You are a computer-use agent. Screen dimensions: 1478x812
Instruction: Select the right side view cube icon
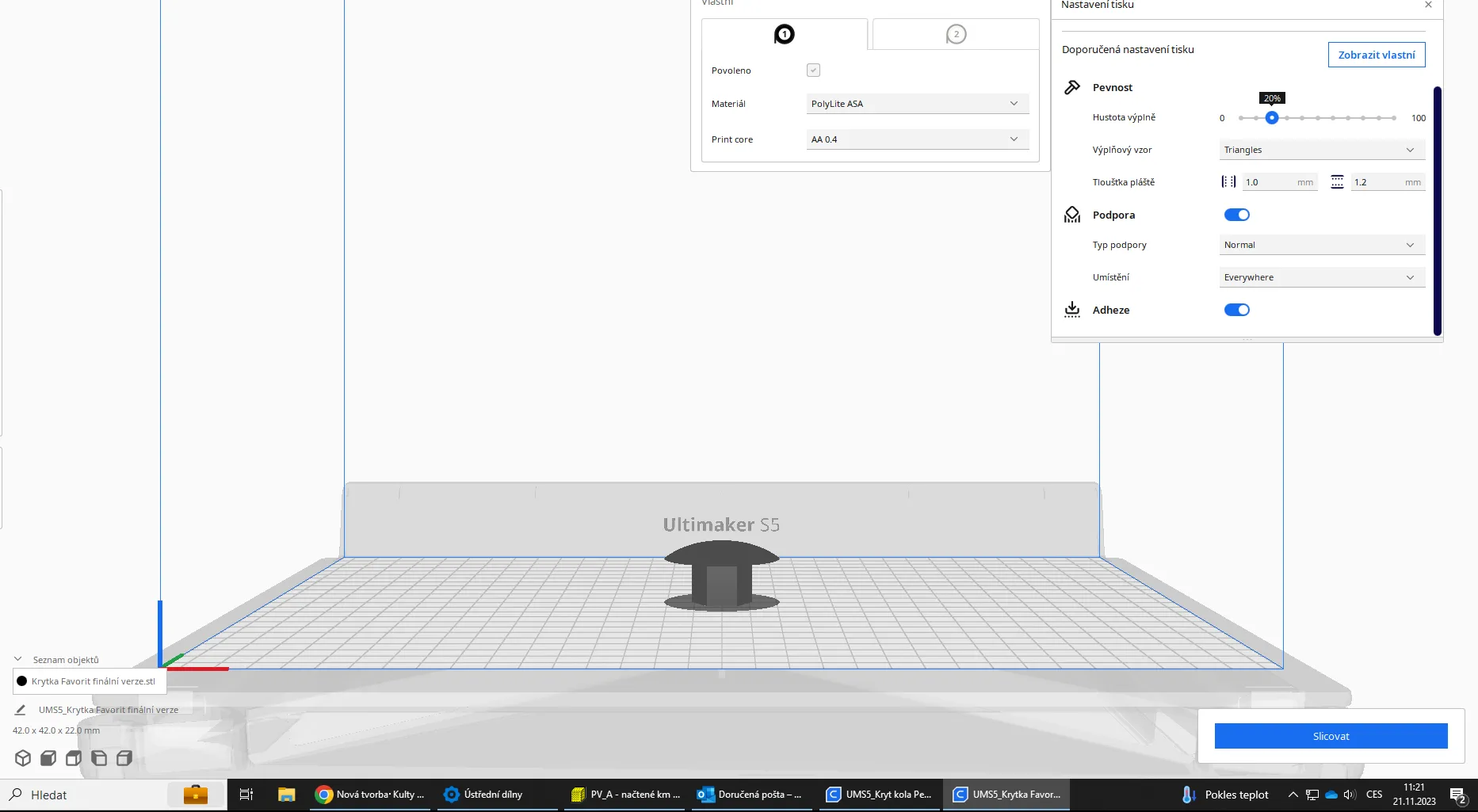pyautogui.click(x=124, y=758)
